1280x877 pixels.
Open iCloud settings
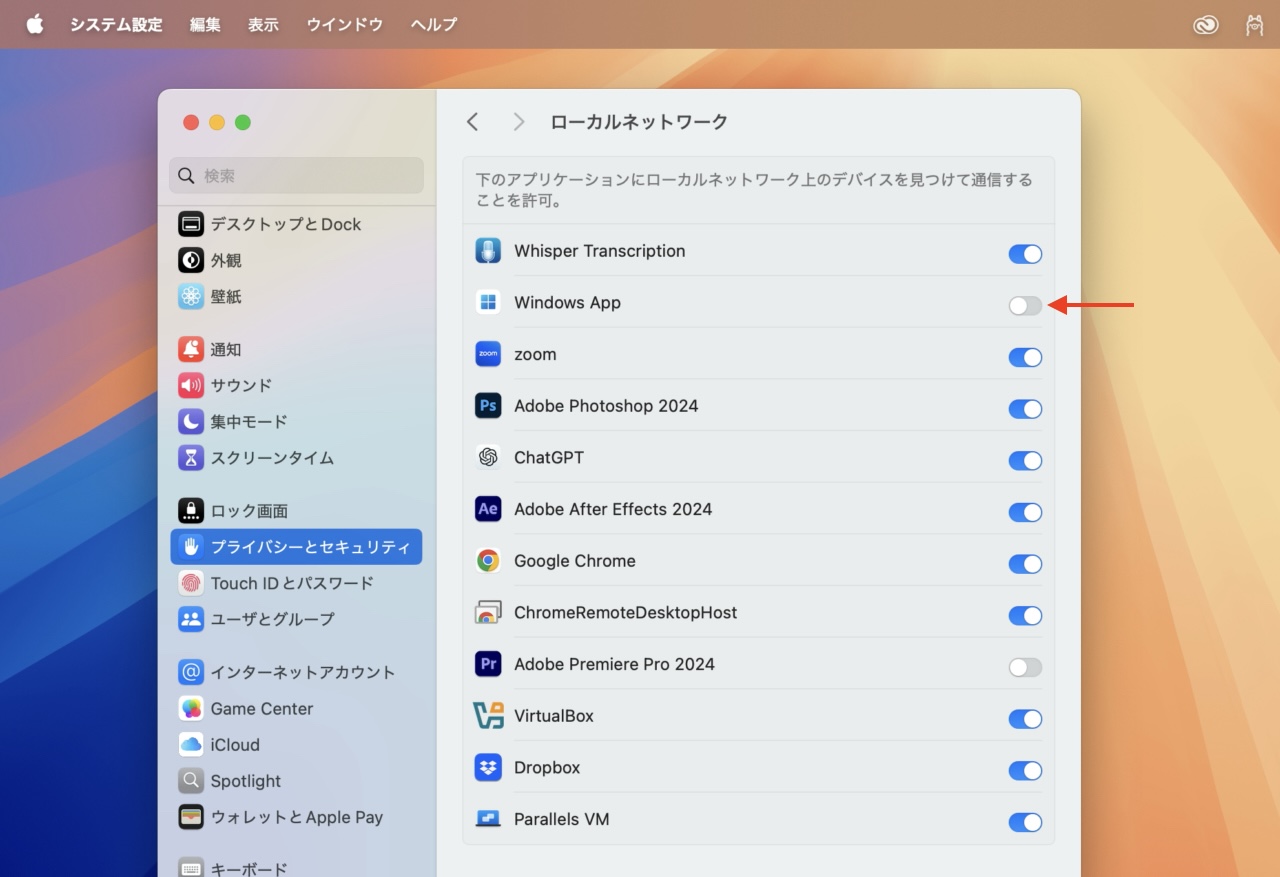[296, 744]
